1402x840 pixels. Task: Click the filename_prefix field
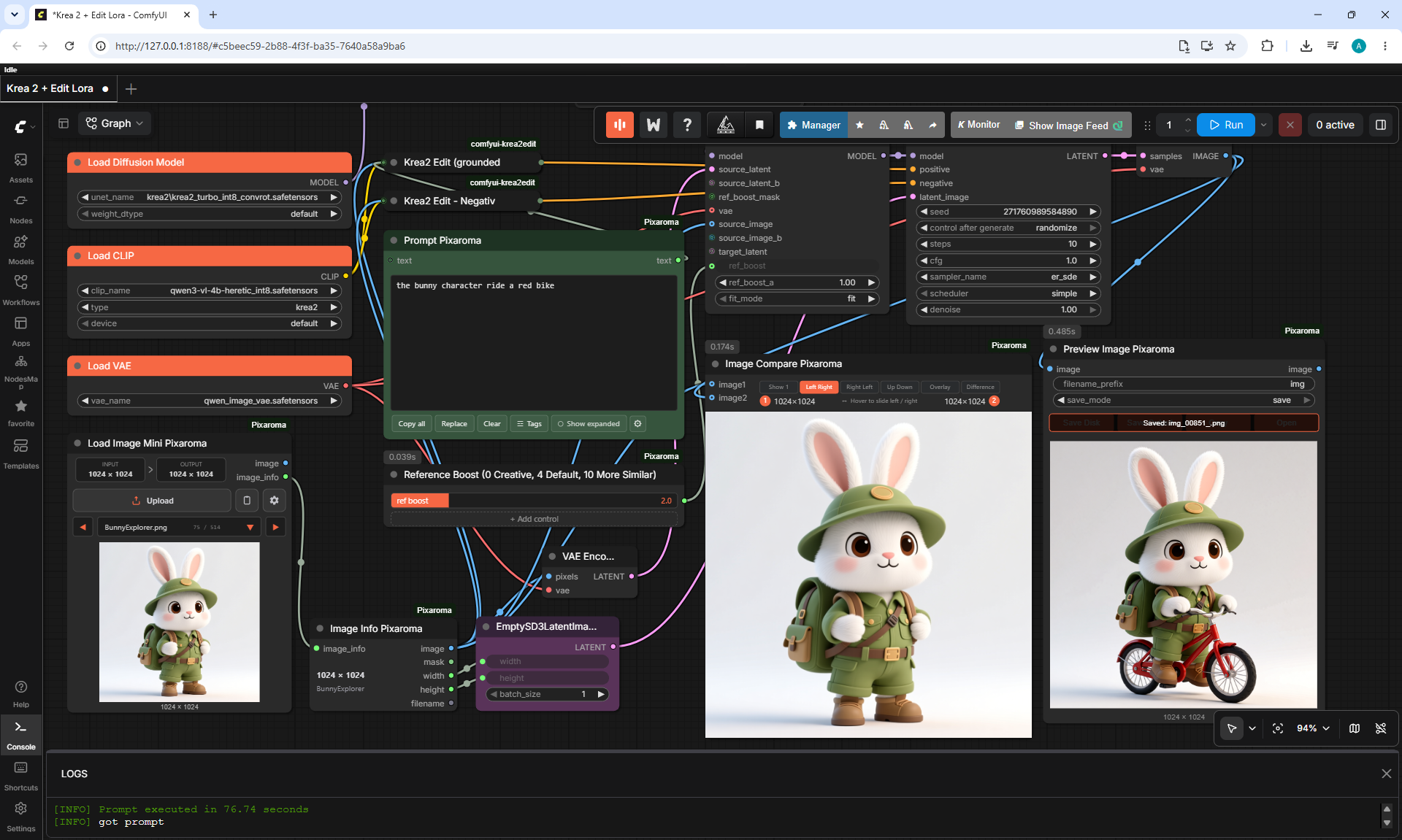1183,384
